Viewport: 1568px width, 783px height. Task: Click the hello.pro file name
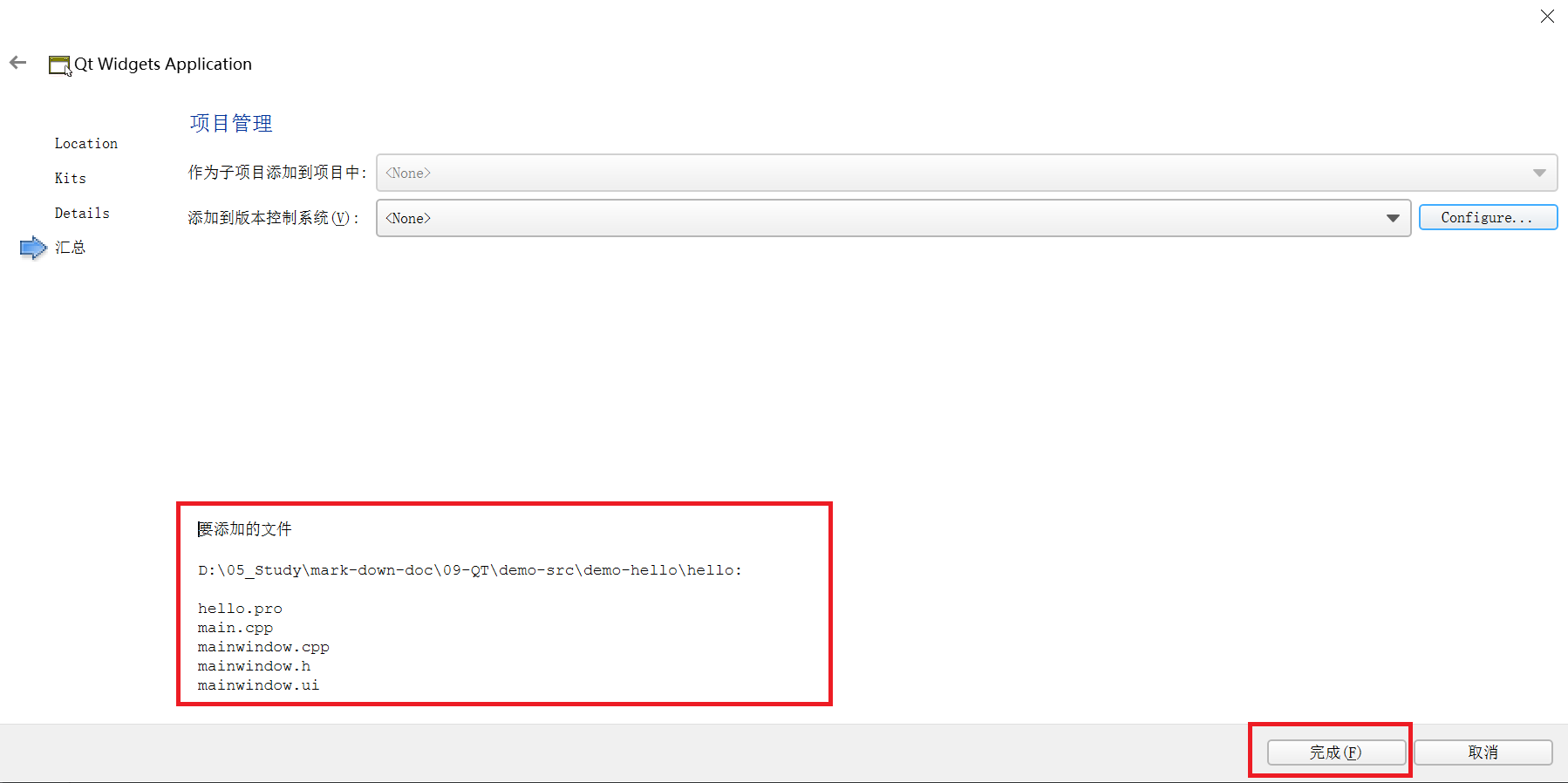point(240,609)
